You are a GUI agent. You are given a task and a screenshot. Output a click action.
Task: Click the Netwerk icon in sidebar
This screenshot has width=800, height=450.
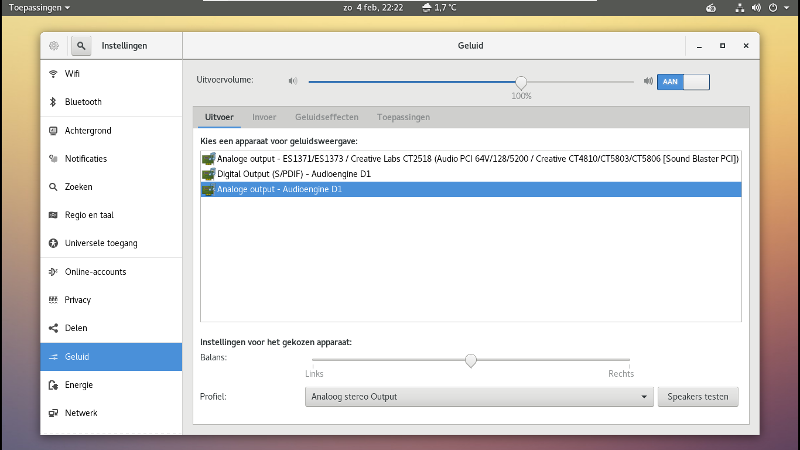[53, 413]
